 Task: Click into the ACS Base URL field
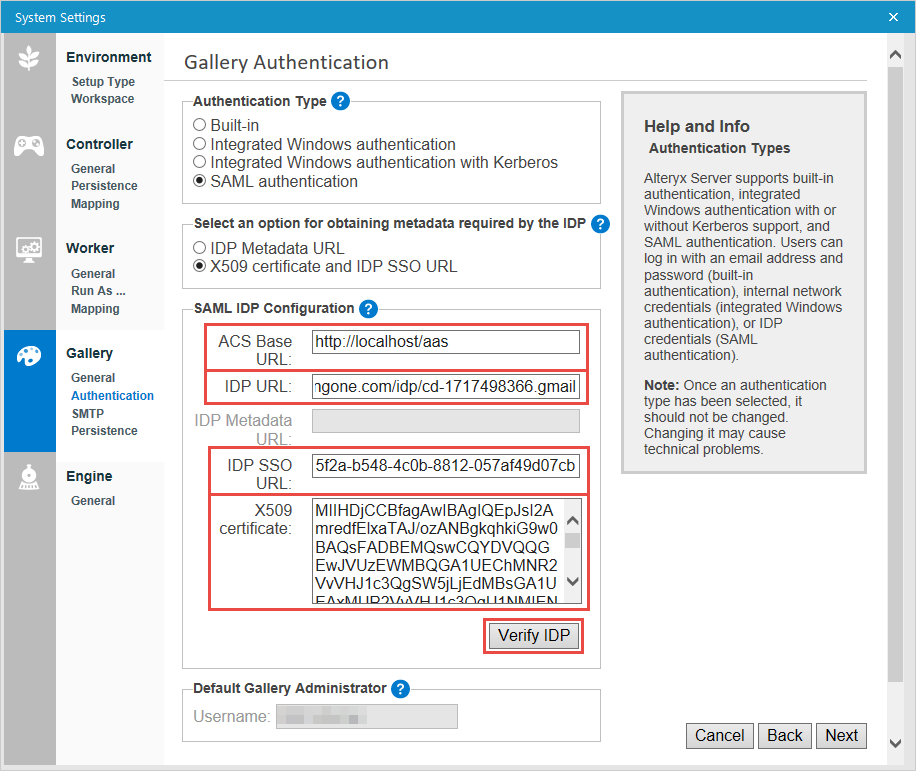[445, 341]
